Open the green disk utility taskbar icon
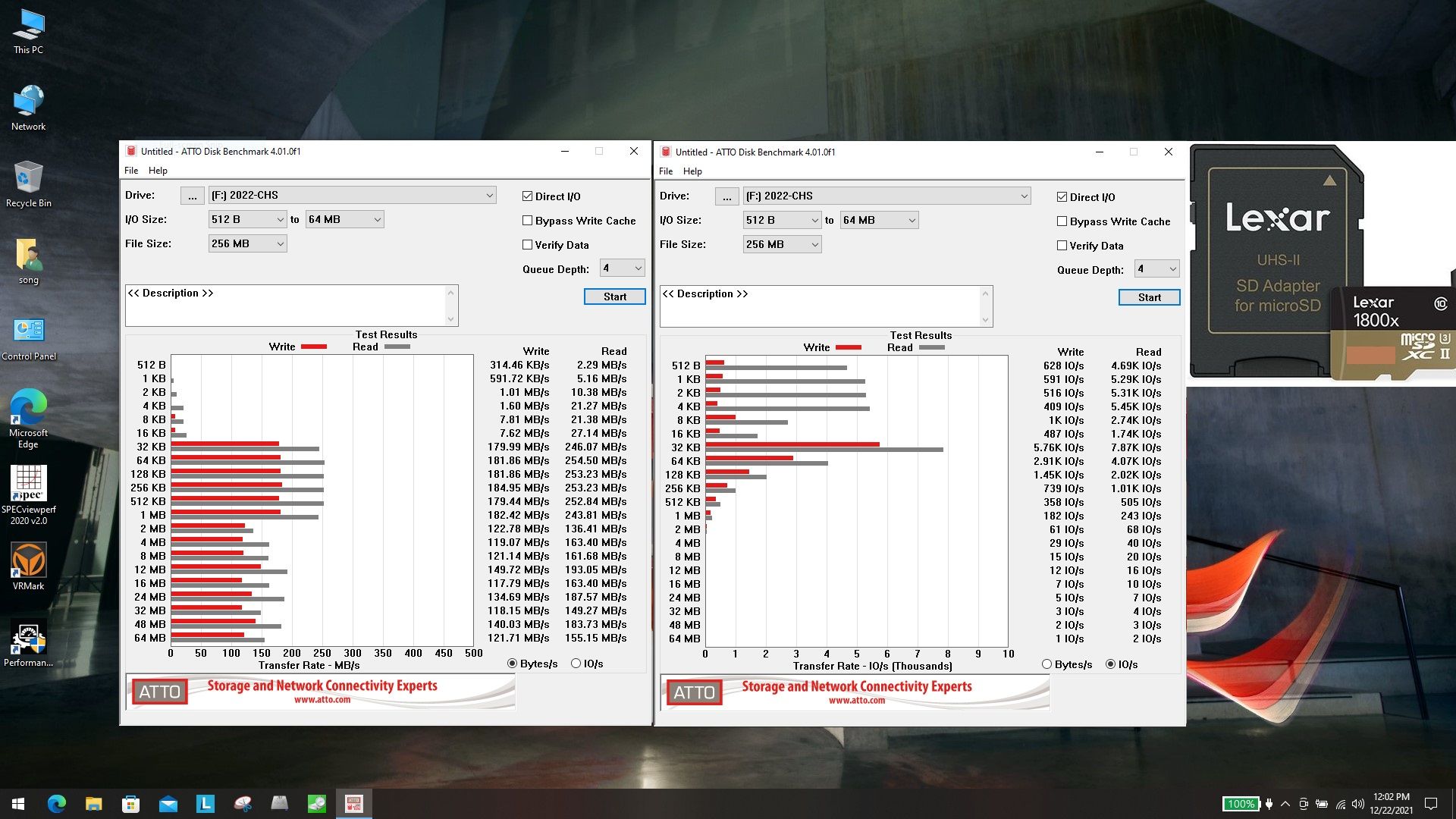 [x=317, y=804]
